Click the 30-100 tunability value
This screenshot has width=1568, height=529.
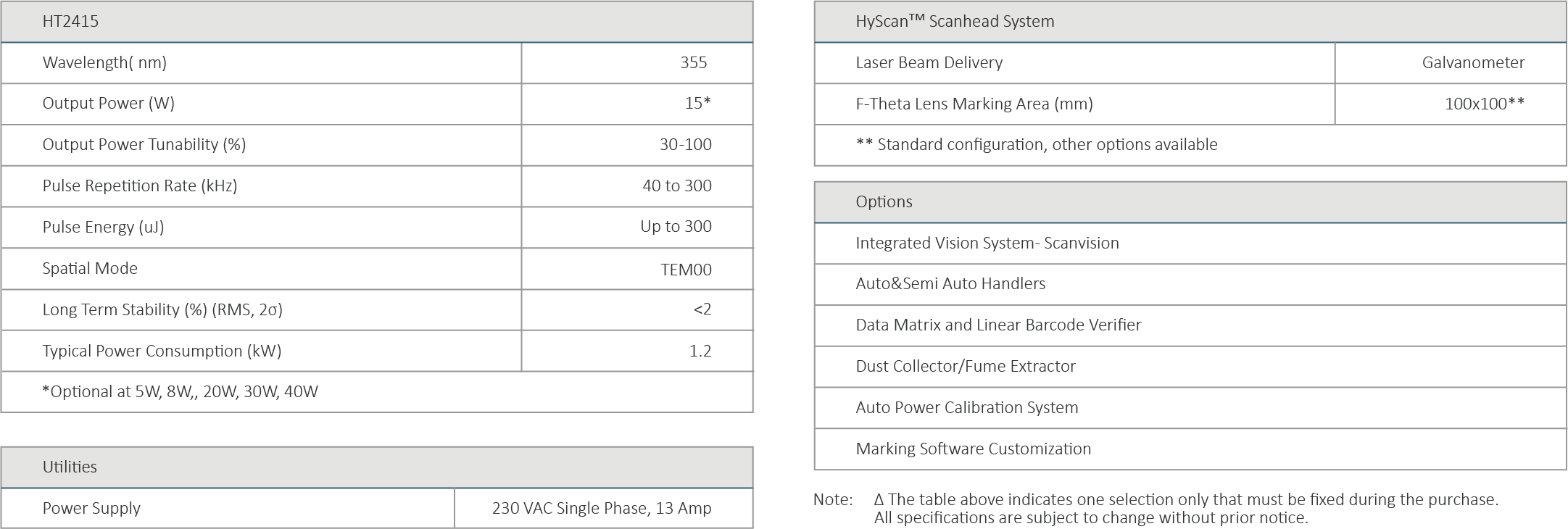pos(685,145)
